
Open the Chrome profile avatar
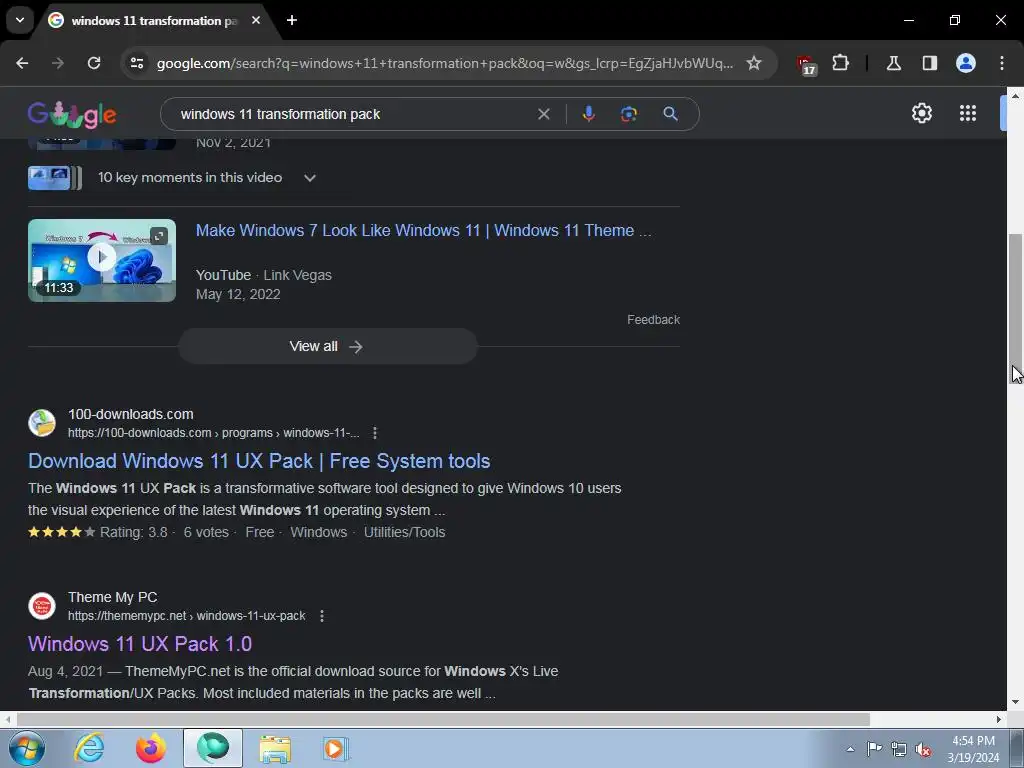[965, 63]
